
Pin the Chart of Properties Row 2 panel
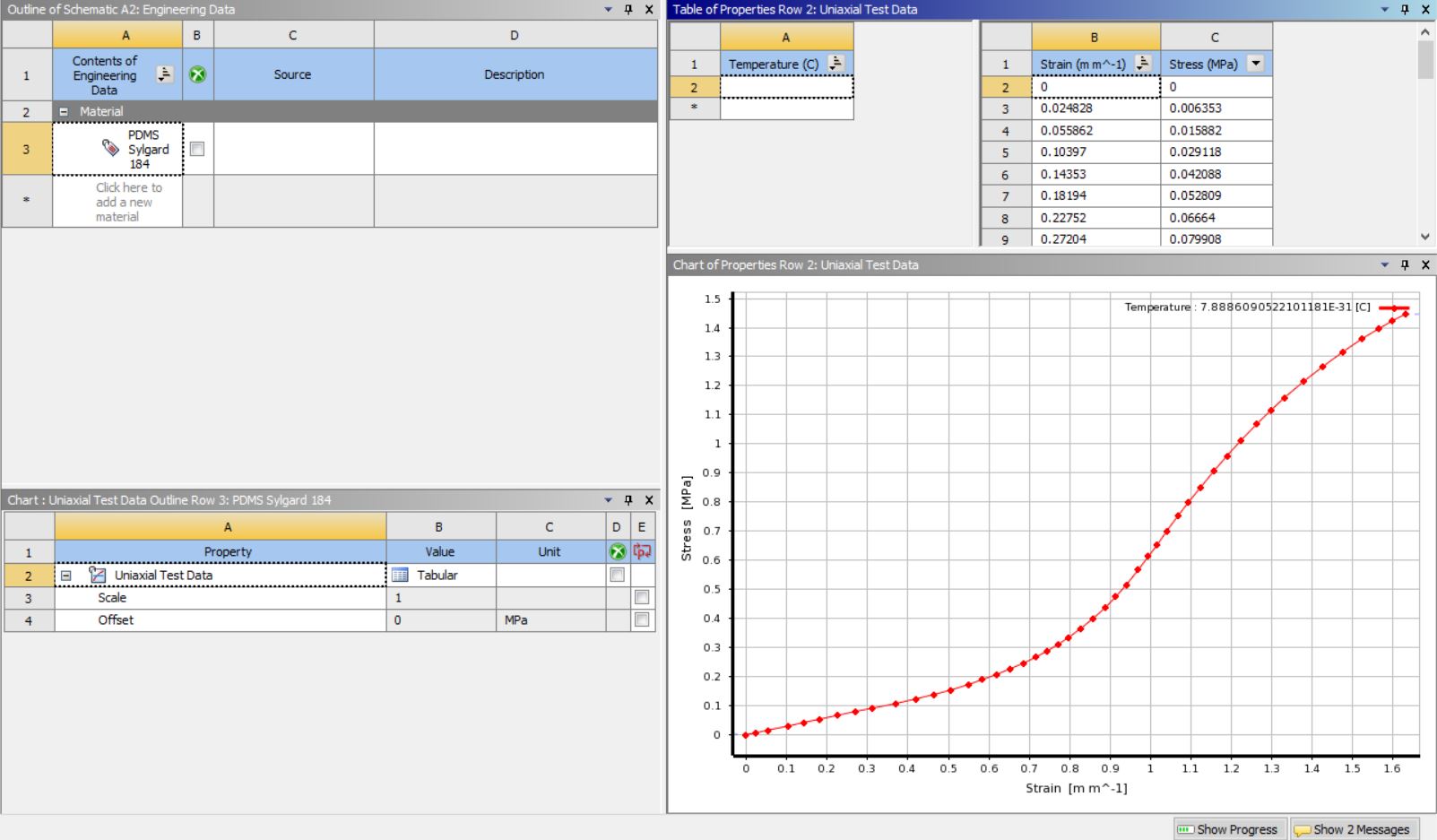coord(1405,264)
